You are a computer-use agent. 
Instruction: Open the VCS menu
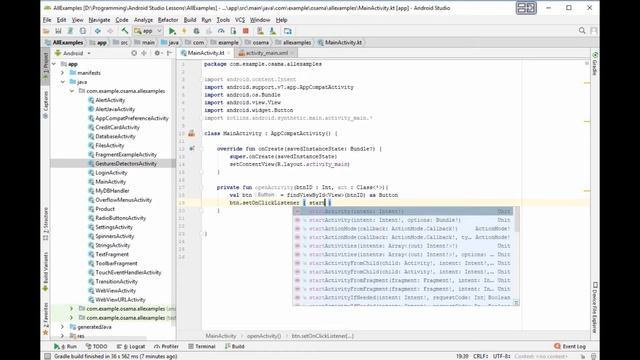coord(240,20)
